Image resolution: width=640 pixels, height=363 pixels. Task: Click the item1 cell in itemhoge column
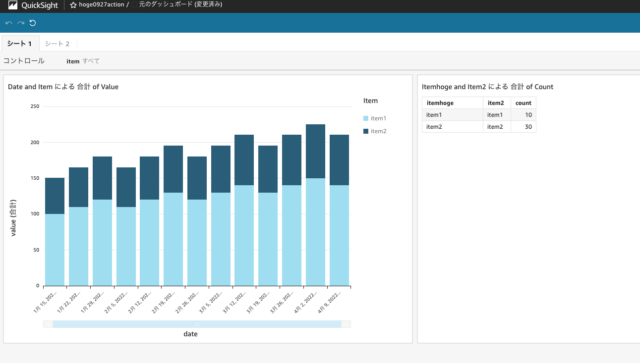[x=453, y=115]
